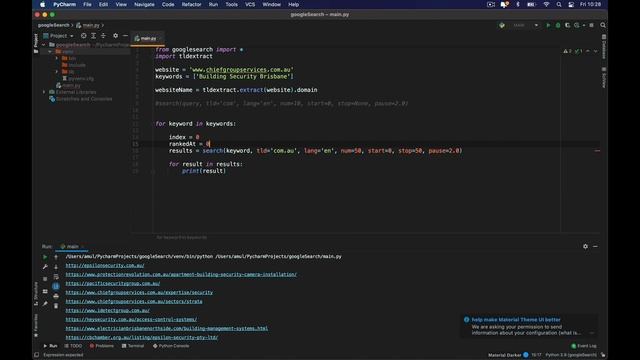Open the epsilonsecurity.com.au link
The width and height of the screenshot is (640, 360).
(x=105, y=265)
